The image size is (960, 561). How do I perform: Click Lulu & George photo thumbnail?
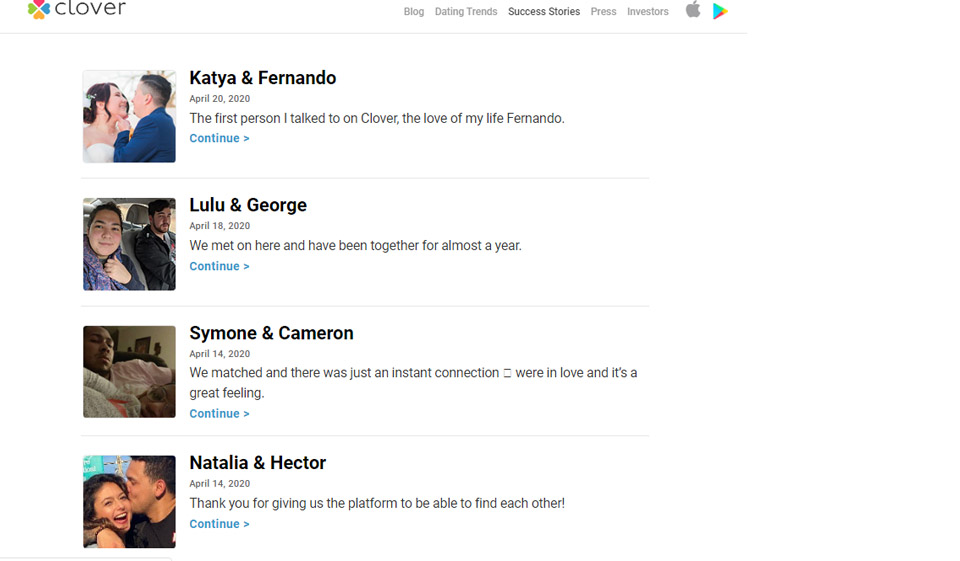point(129,244)
